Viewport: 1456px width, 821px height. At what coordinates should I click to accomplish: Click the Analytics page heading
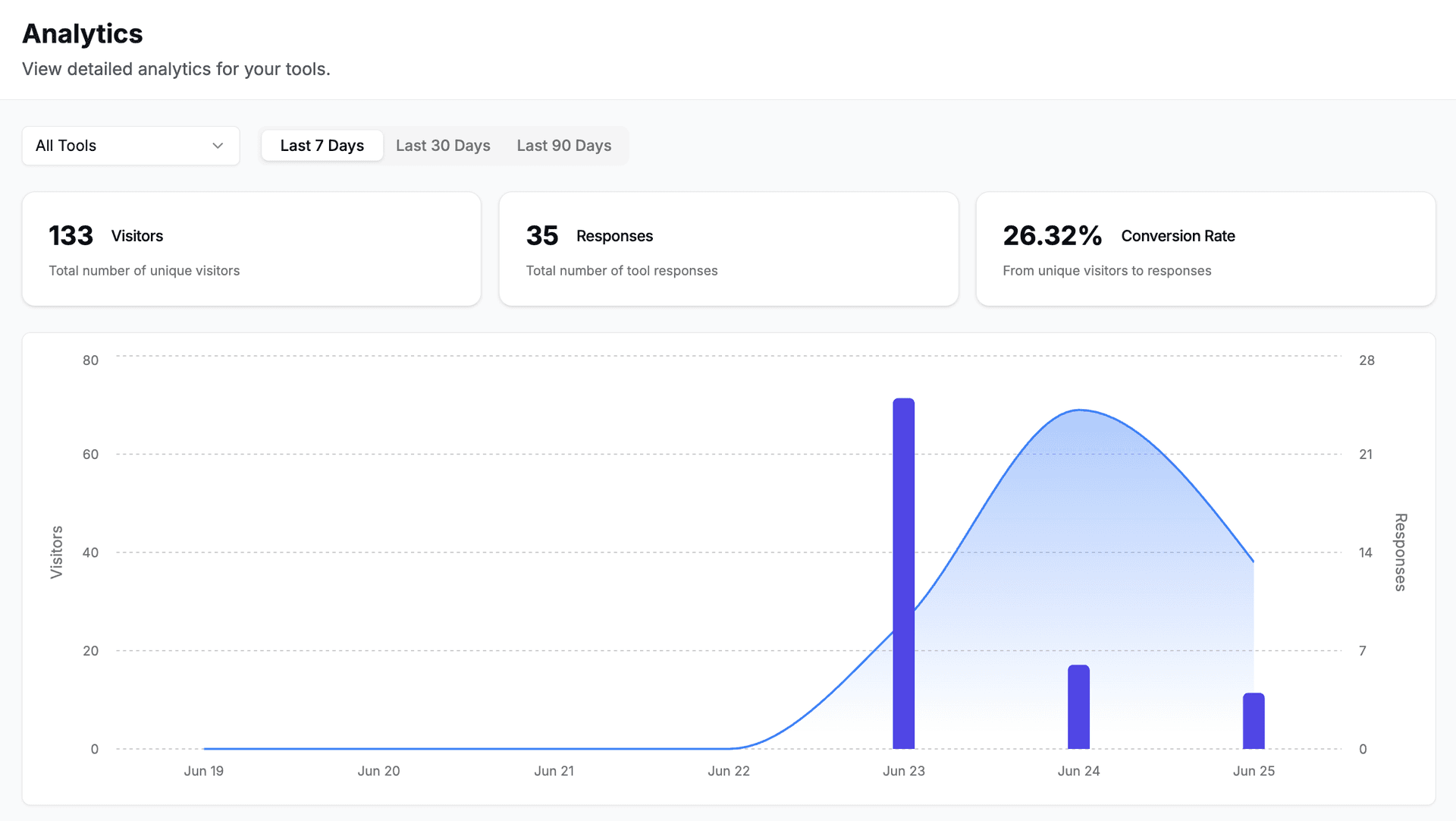click(82, 34)
